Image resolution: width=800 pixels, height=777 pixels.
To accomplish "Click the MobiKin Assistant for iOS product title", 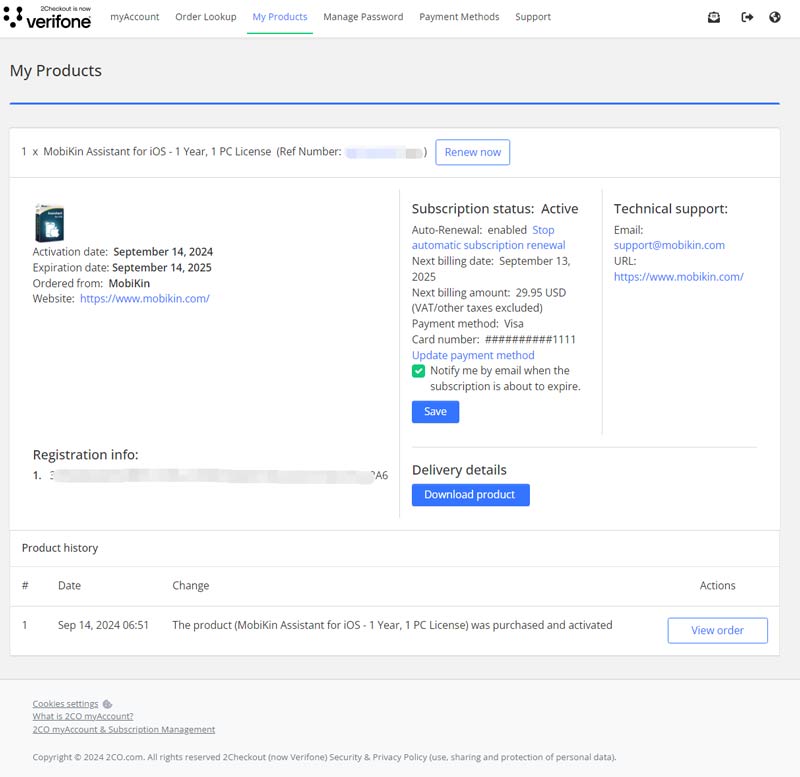I will point(157,152).
